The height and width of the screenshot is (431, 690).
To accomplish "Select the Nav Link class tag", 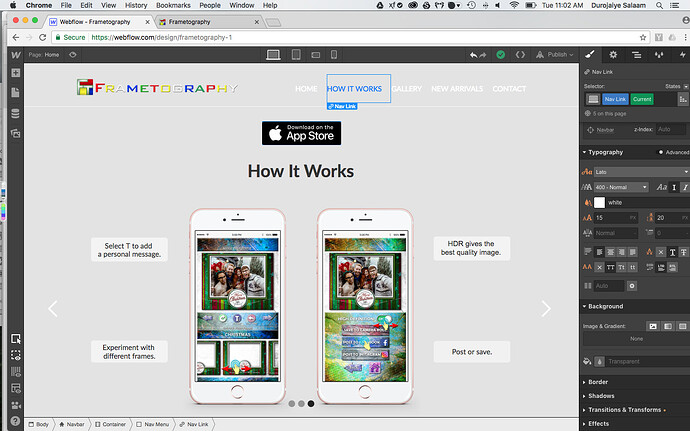I will [615, 99].
